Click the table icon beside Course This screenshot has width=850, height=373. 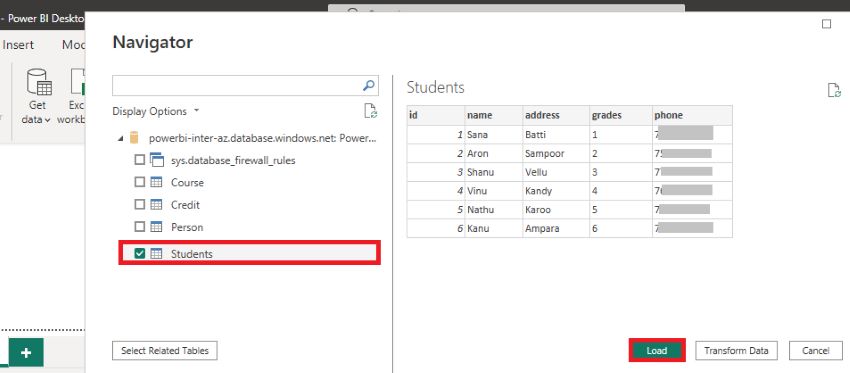pyautogui.click(x=156, y=183)
